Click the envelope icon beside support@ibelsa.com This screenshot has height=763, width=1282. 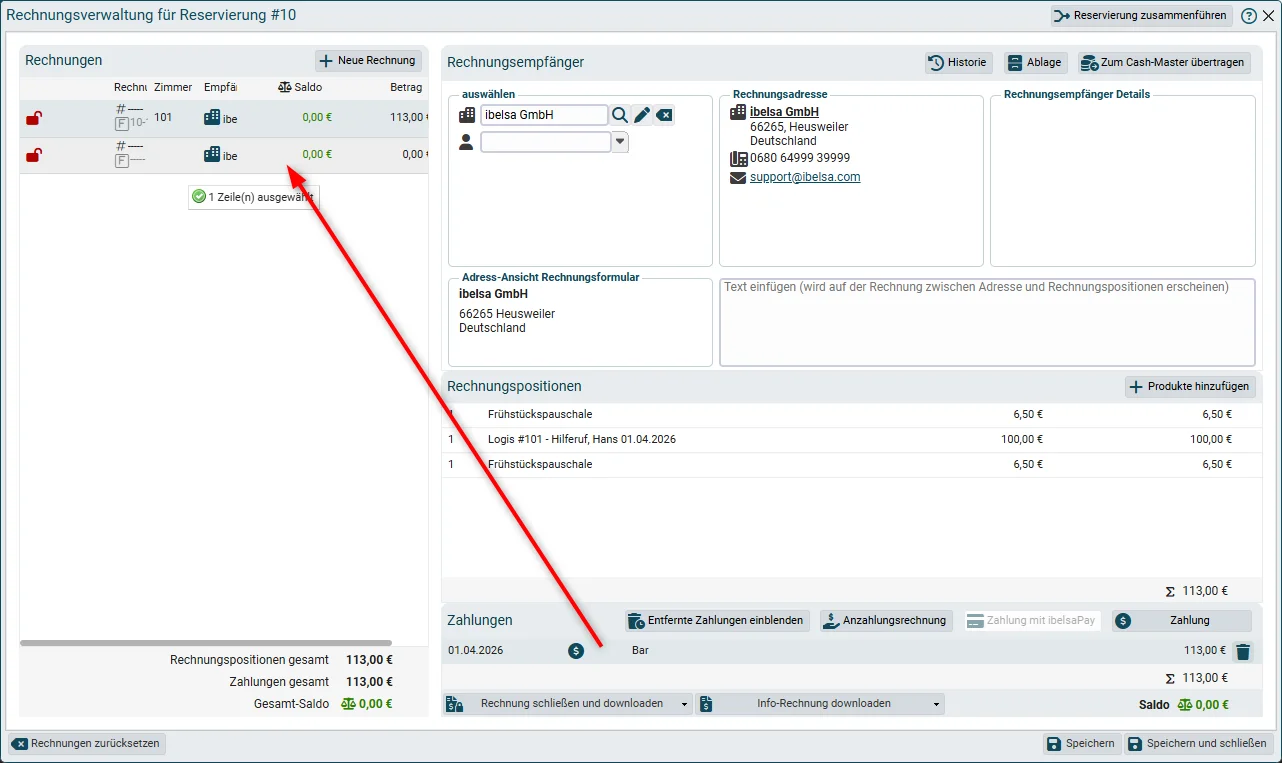pyautogui.click(x=739, y=178)
